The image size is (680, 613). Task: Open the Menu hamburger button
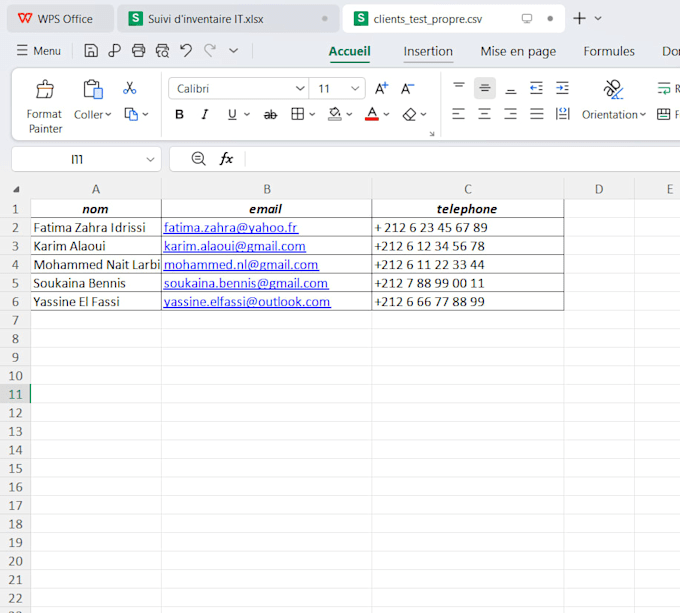pos(39,51)
